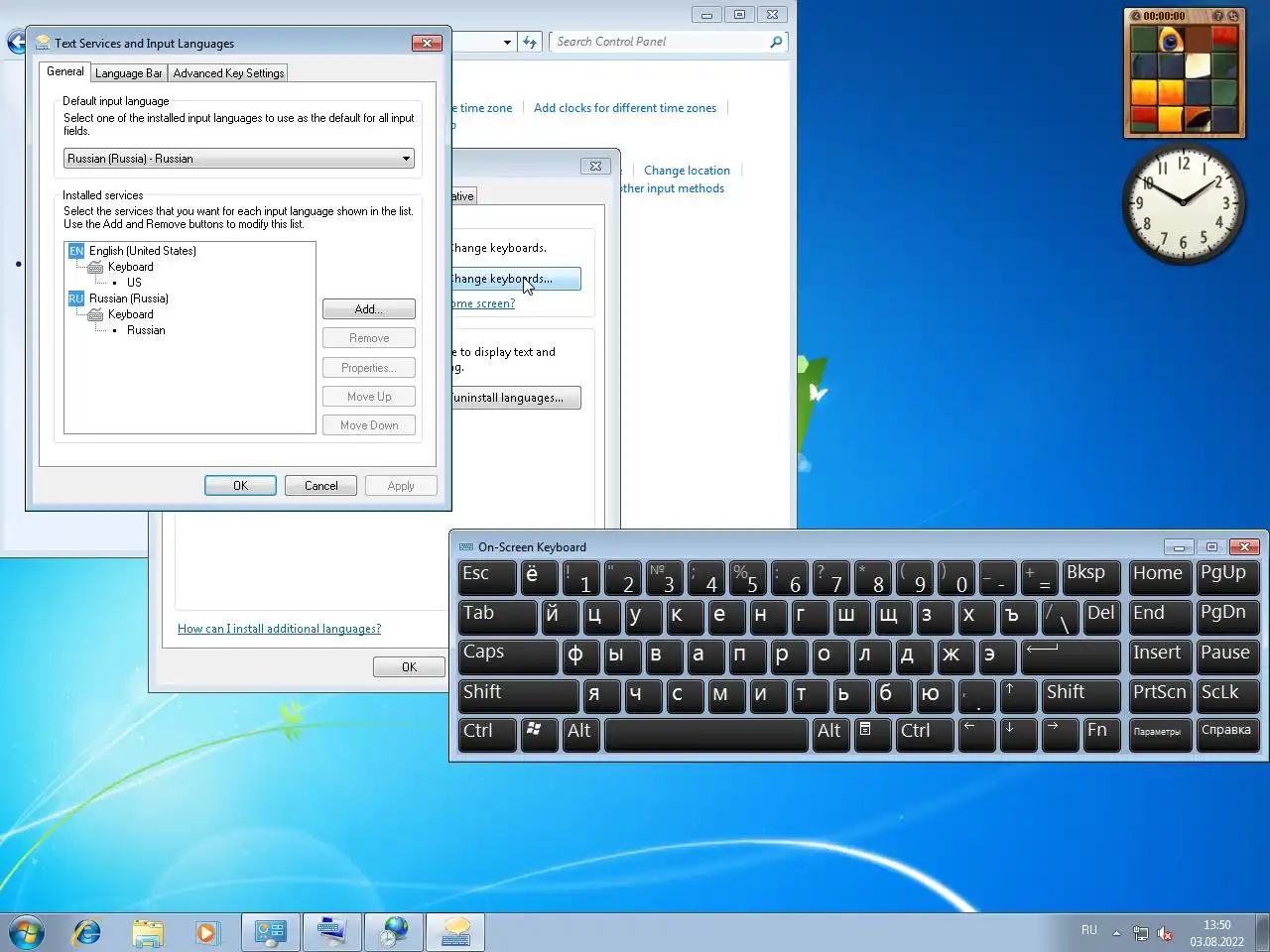Select Keyboard node under English (United States)
This screenshot has height=952, width=1270.
pyautogui.click(x=130, y=267)
